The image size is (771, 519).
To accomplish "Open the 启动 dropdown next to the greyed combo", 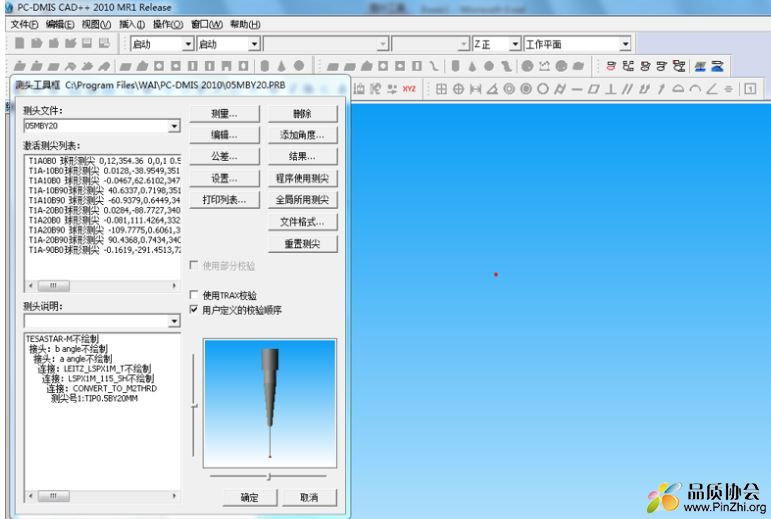I will (254, 44).
